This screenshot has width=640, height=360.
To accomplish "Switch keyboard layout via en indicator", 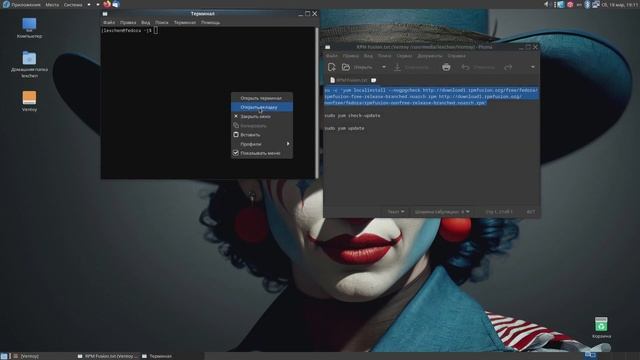I will 579,4.
